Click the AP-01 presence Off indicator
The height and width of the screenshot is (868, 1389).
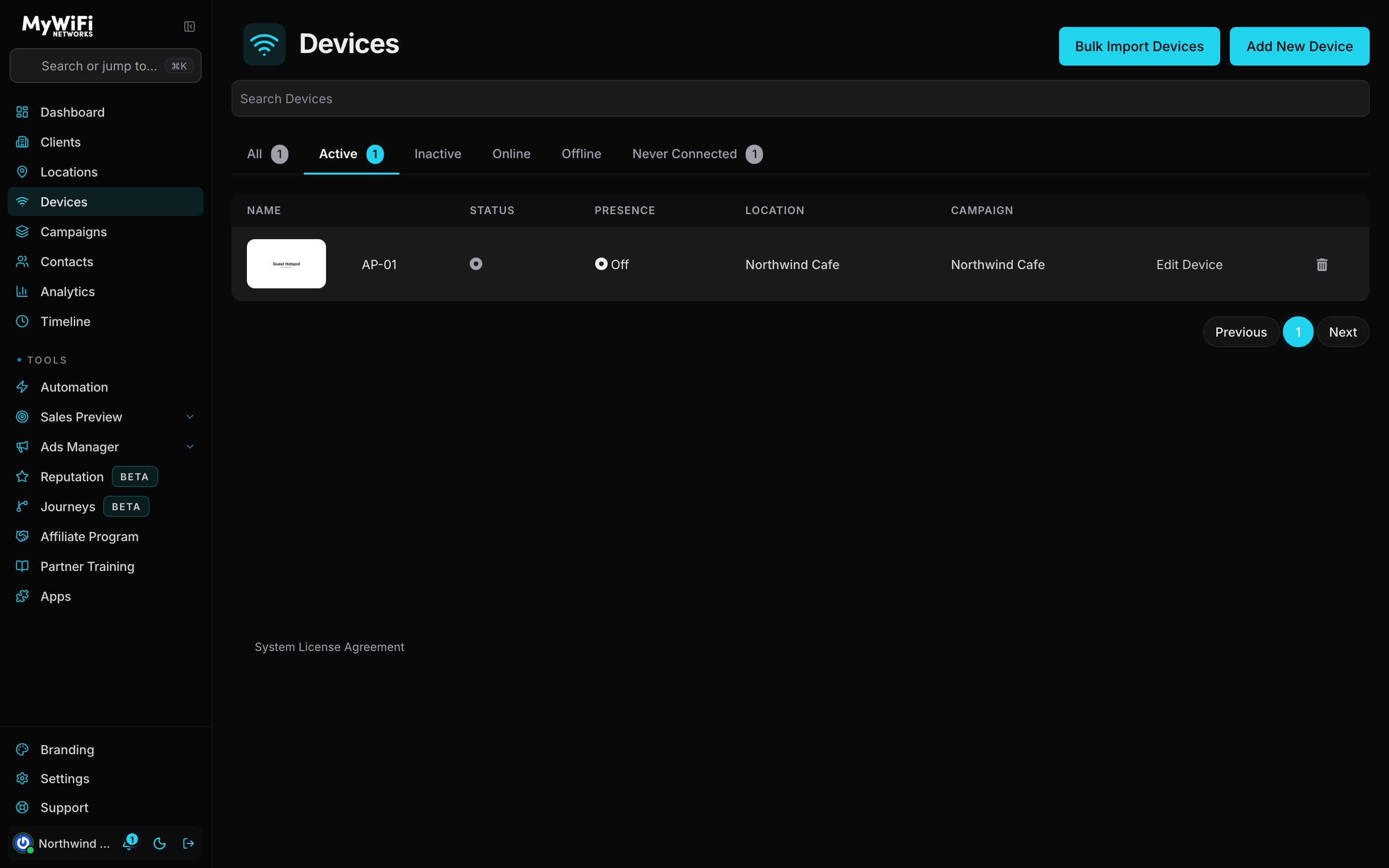pyautogui.click(x=612, y=264)
